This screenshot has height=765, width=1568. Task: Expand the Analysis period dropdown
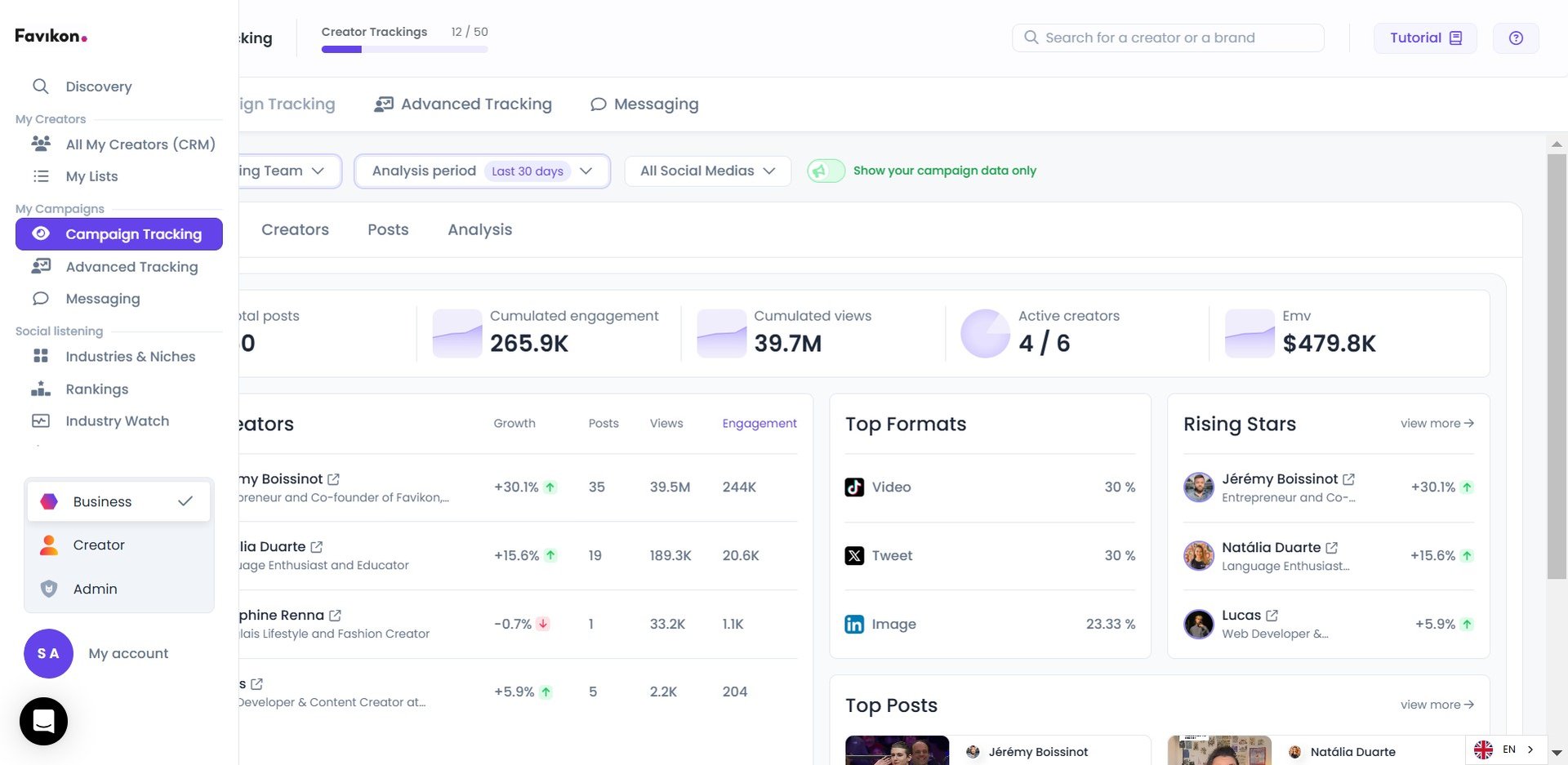pos(481,171)
